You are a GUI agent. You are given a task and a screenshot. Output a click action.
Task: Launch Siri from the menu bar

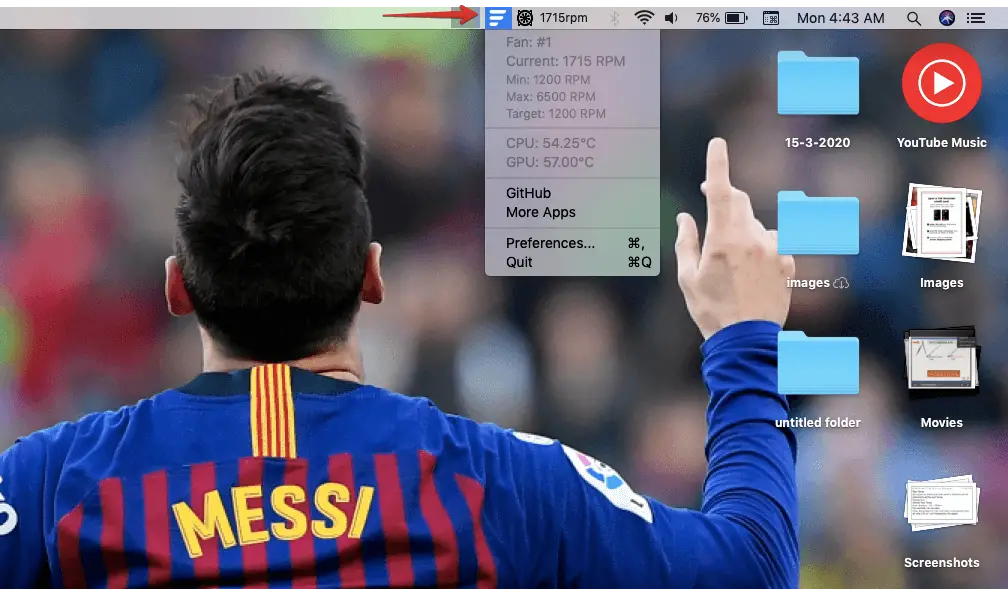(946, 18)
